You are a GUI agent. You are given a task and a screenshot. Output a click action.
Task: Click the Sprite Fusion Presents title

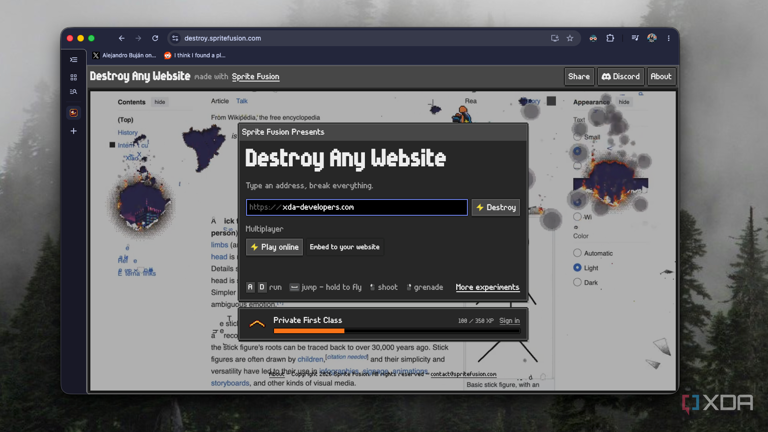click(283, 132)
